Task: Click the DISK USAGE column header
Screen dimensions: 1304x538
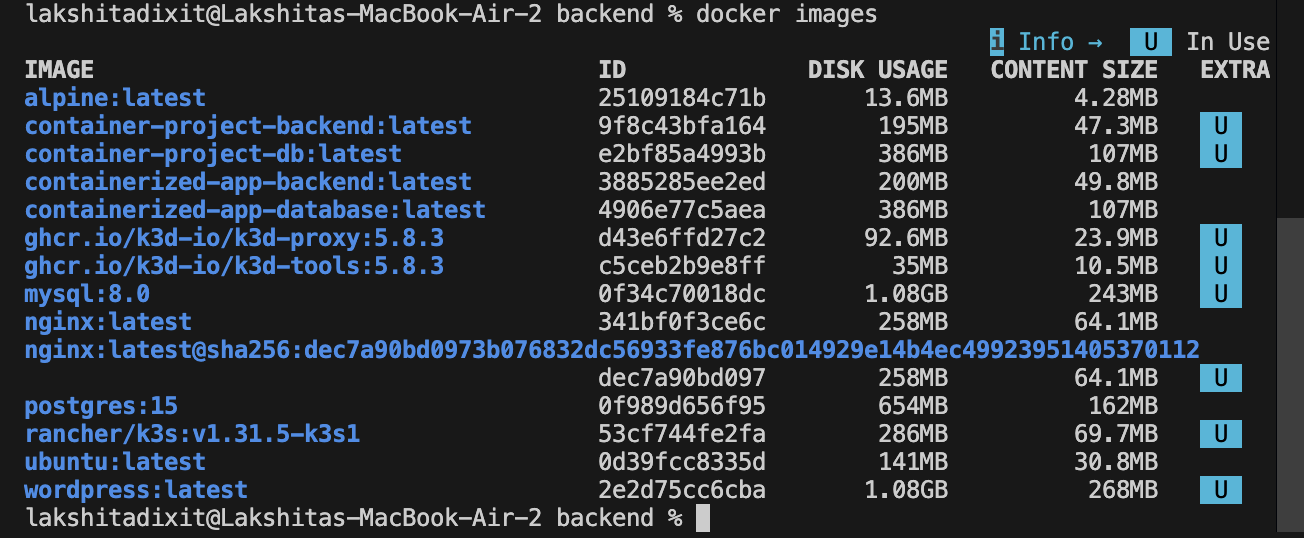Action: click(877, 70)
